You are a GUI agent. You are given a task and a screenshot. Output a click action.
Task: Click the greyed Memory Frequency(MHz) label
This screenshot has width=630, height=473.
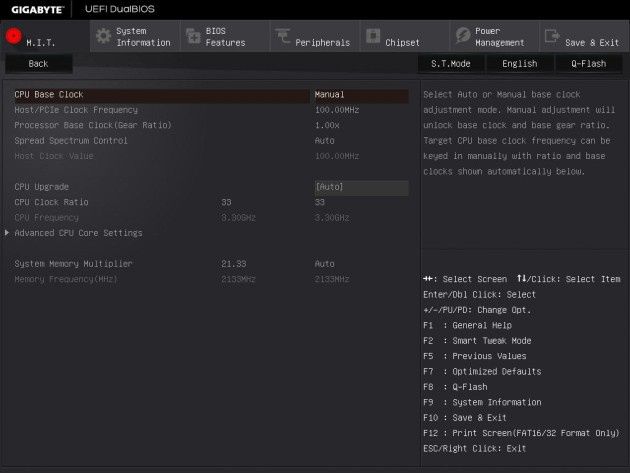(66, 279)
